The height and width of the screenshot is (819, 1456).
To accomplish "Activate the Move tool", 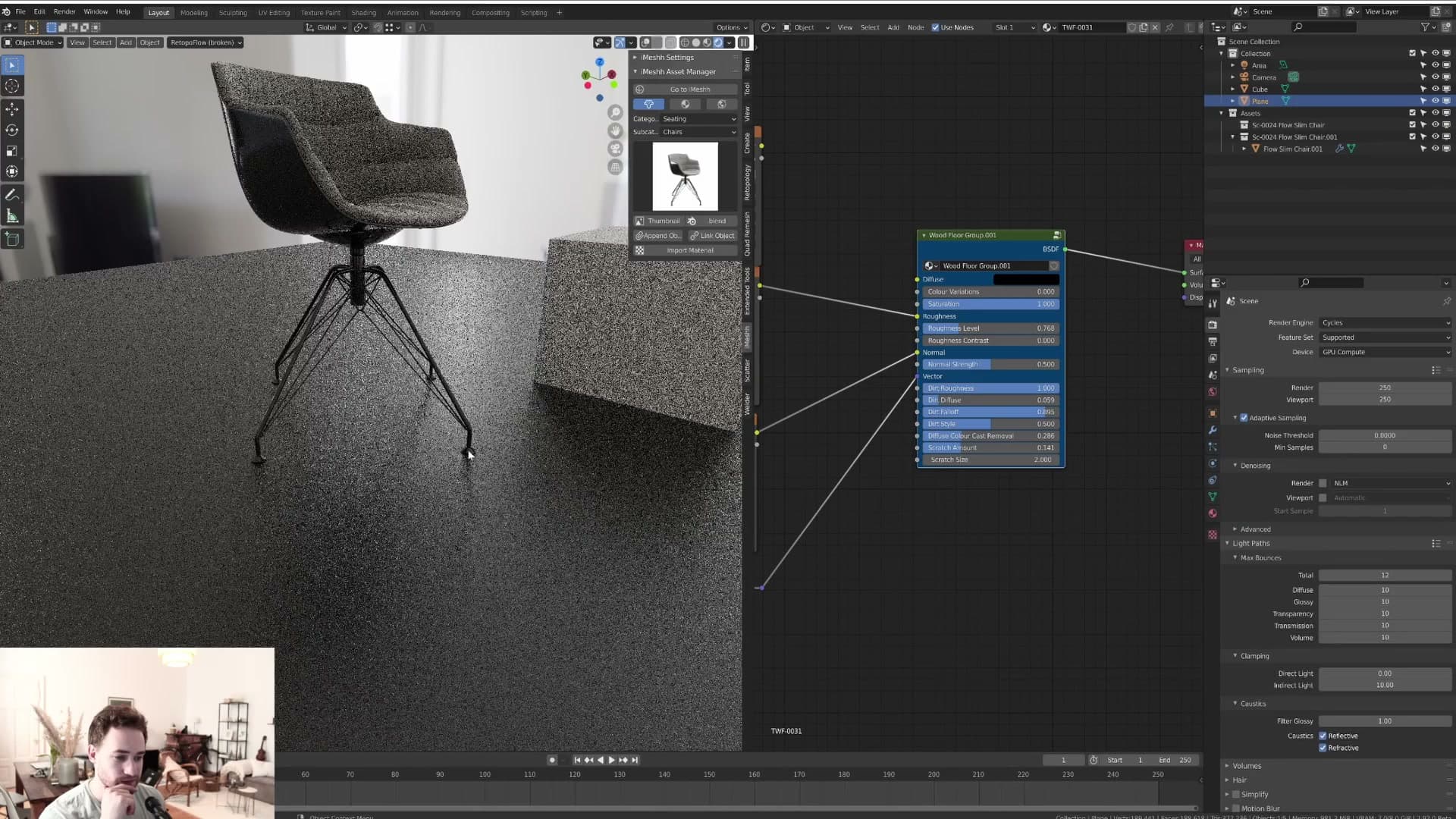I will click(x=12, y=110).
